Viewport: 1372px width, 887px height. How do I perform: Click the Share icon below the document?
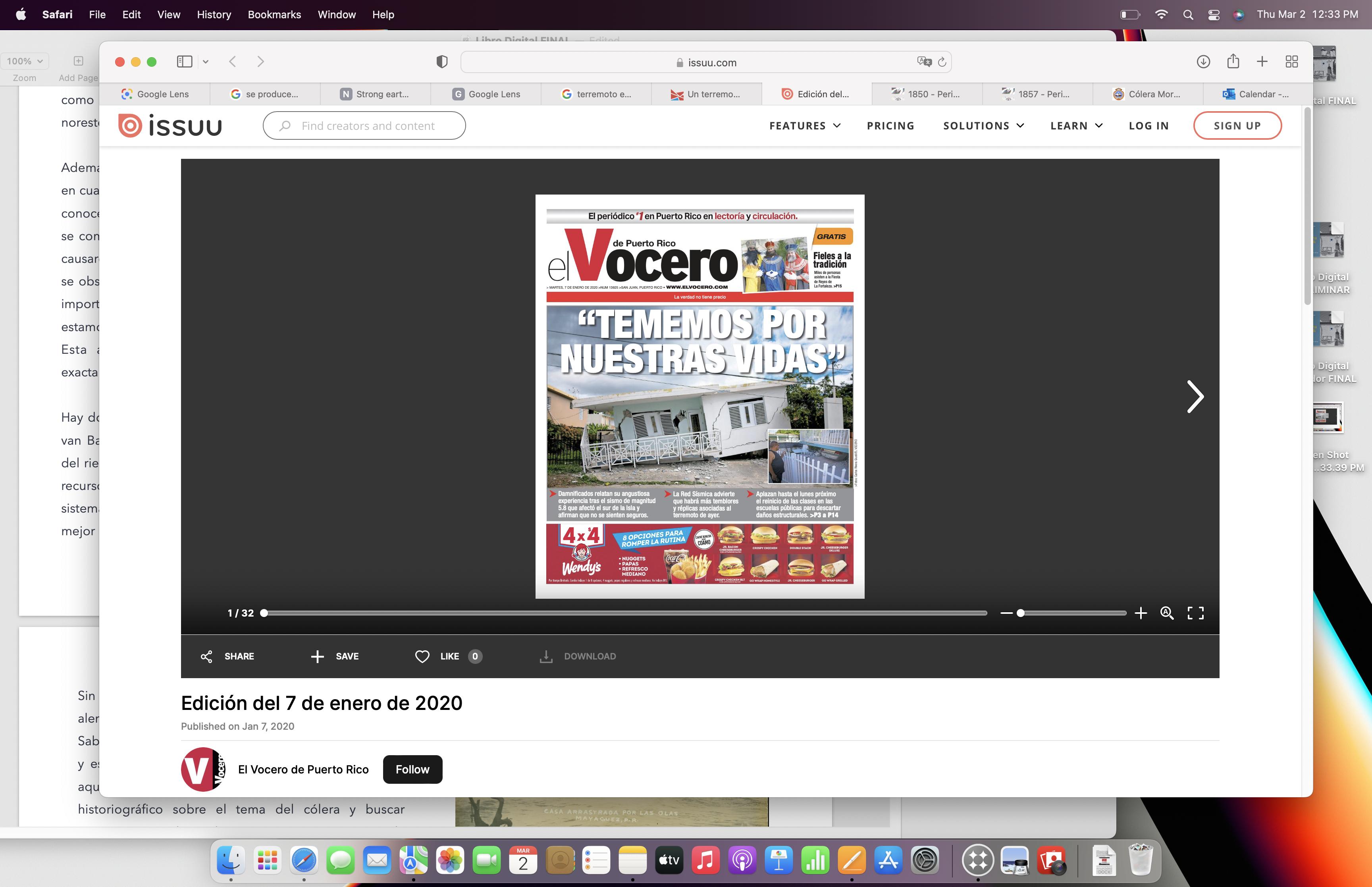coord(206,656)
